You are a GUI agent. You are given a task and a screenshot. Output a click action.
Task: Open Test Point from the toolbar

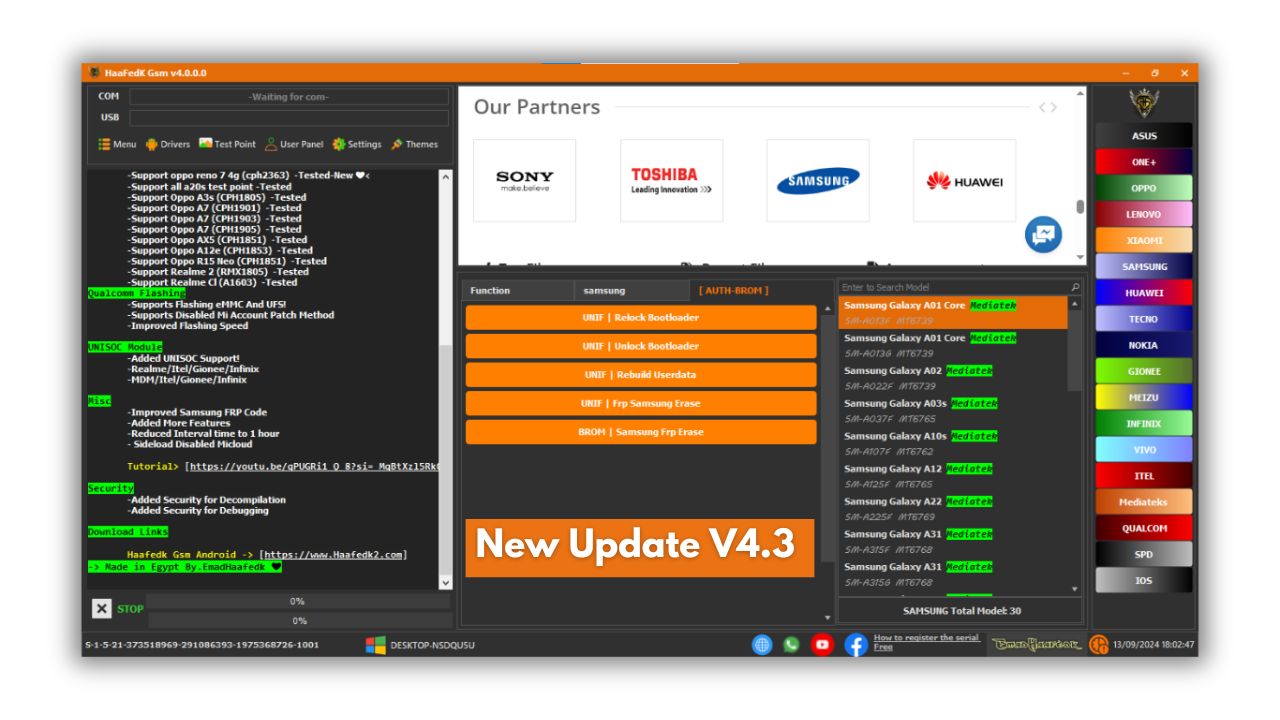(x=228, y=144)
